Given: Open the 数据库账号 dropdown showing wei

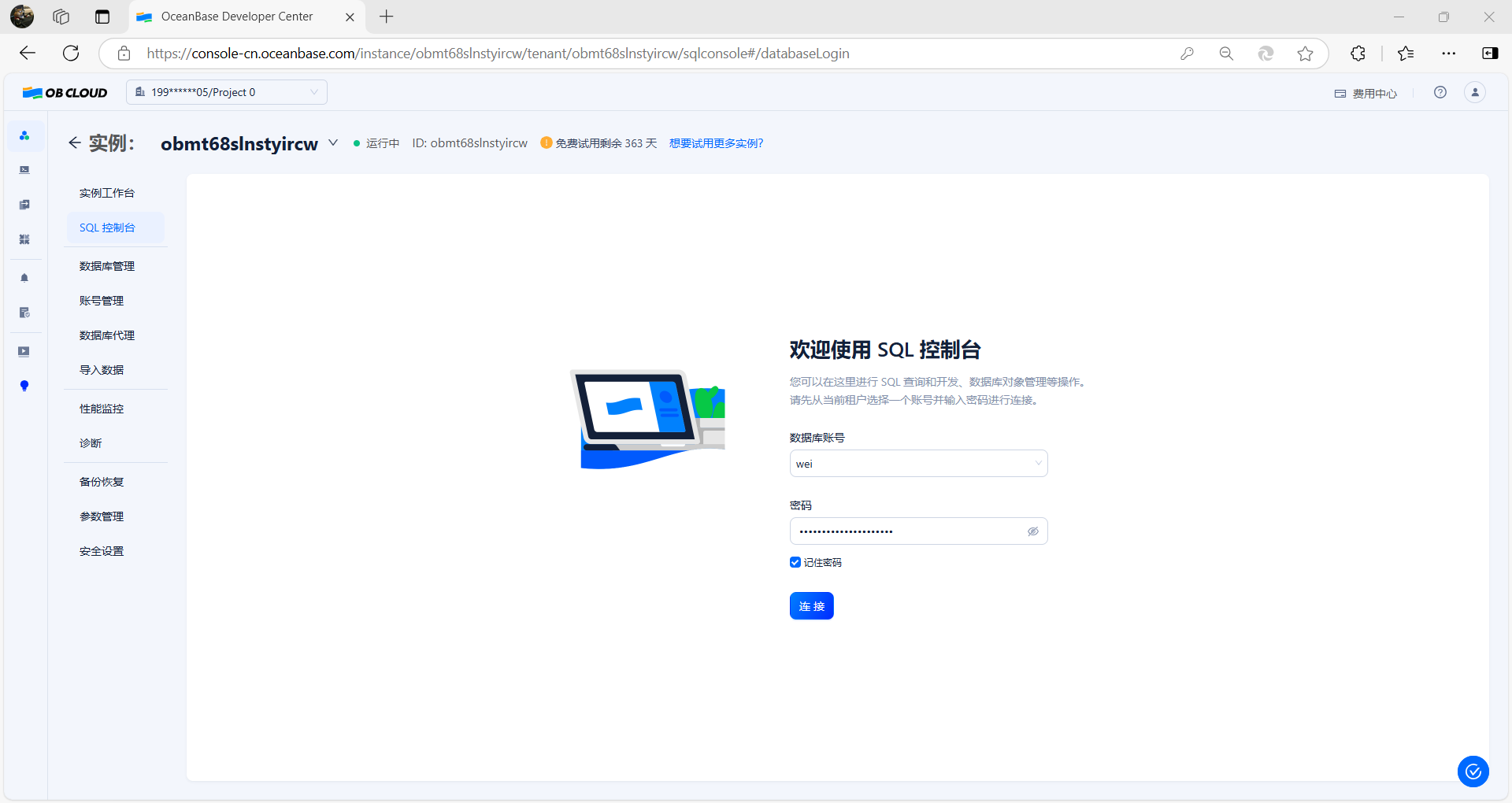Looking at the screenshot, I should coord(917,463).
